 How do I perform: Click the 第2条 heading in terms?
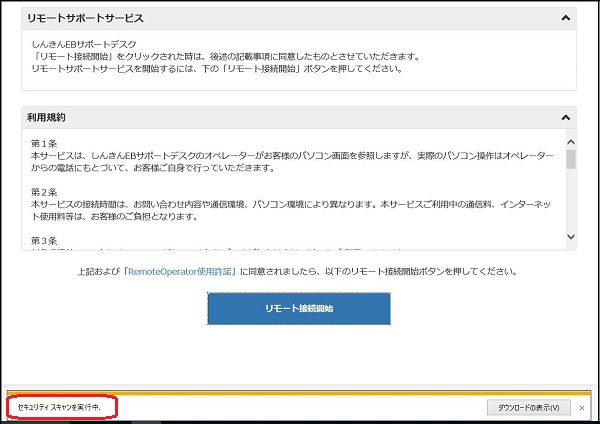click(x=44, y=192)
